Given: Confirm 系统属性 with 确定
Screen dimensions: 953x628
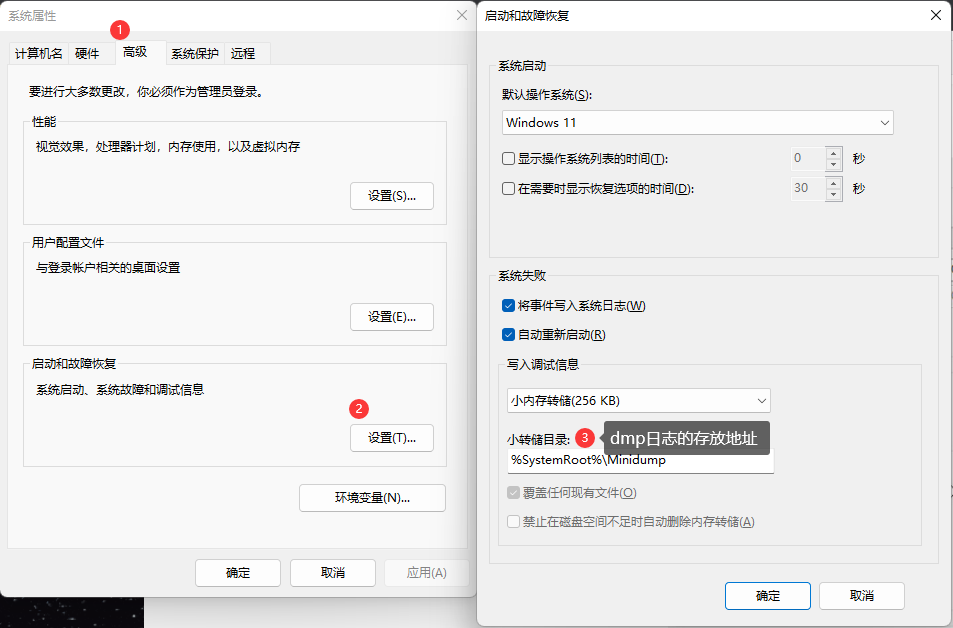Looking at the screenshot, I should pyautogui.click(x=238, y=573).
